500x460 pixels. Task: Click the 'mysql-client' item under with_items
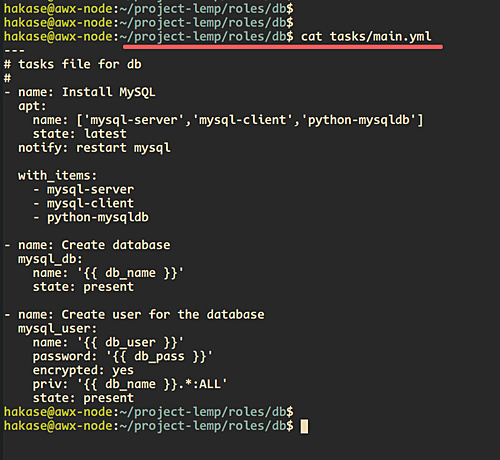90,203
